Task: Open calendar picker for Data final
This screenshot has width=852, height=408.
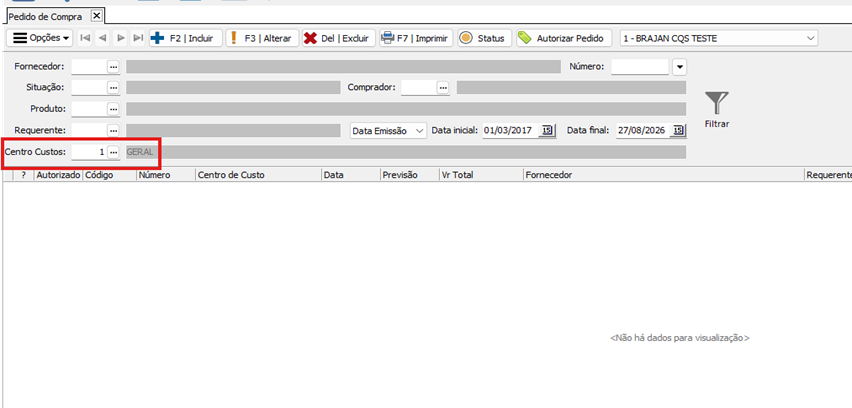Action: pyautogui.click(x=678, y=130)
